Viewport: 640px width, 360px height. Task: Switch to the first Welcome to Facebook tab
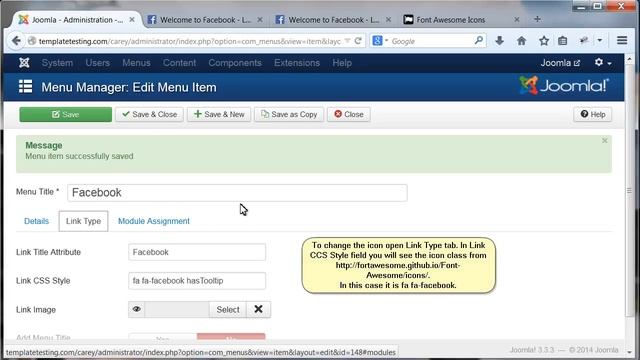[x=205, y=20]
